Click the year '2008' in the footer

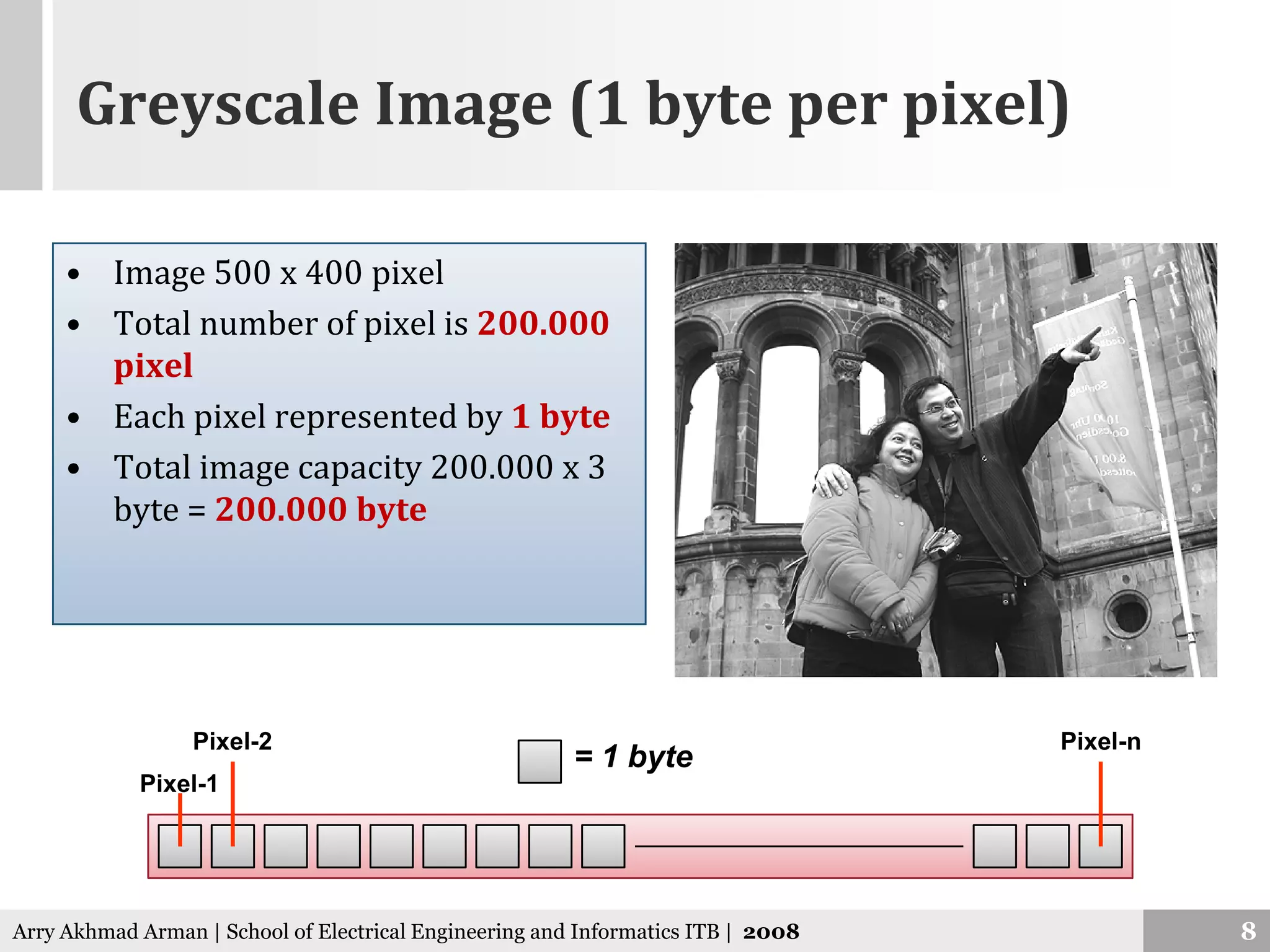[x=771, y=932]
